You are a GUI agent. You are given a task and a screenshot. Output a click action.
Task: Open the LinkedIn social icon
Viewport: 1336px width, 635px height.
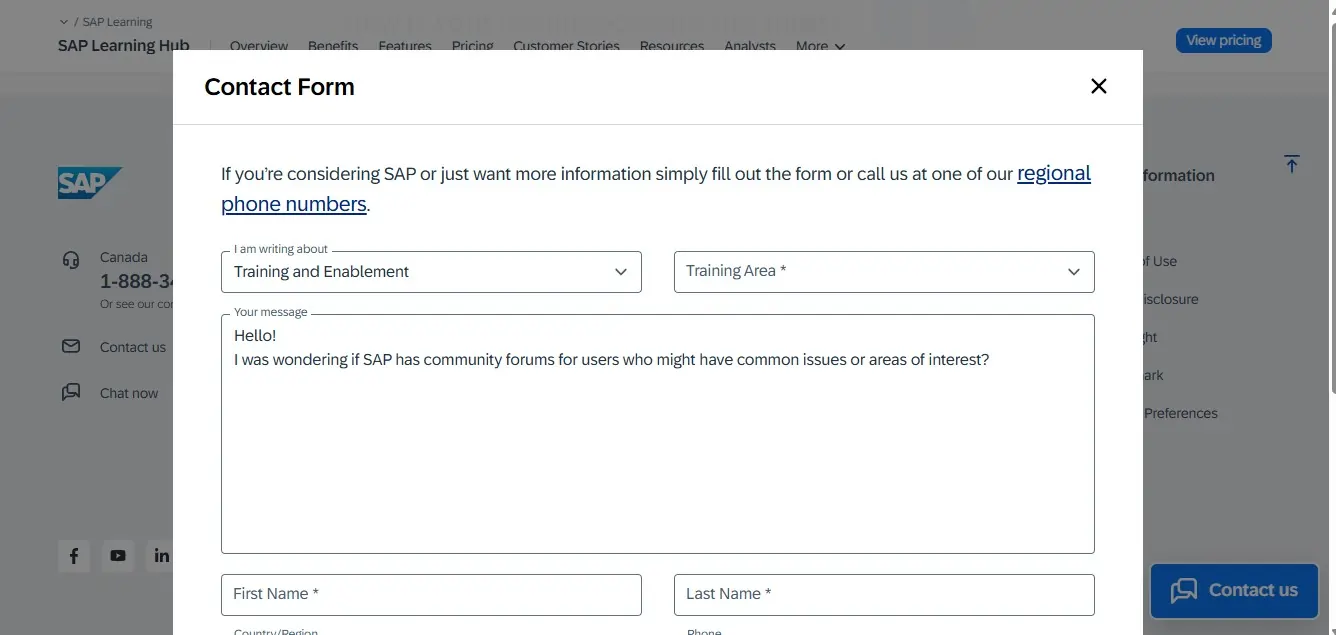click(x=160, y=556)
